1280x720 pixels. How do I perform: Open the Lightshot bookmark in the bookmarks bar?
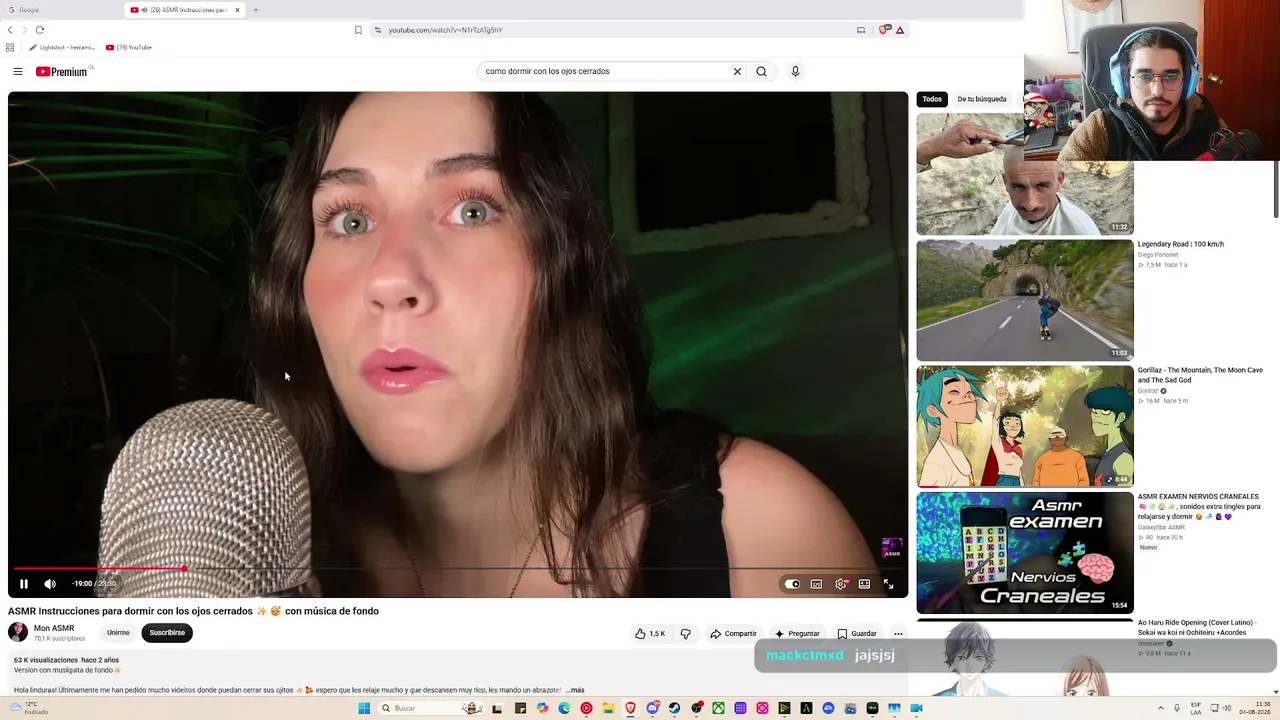pos(62,47)
